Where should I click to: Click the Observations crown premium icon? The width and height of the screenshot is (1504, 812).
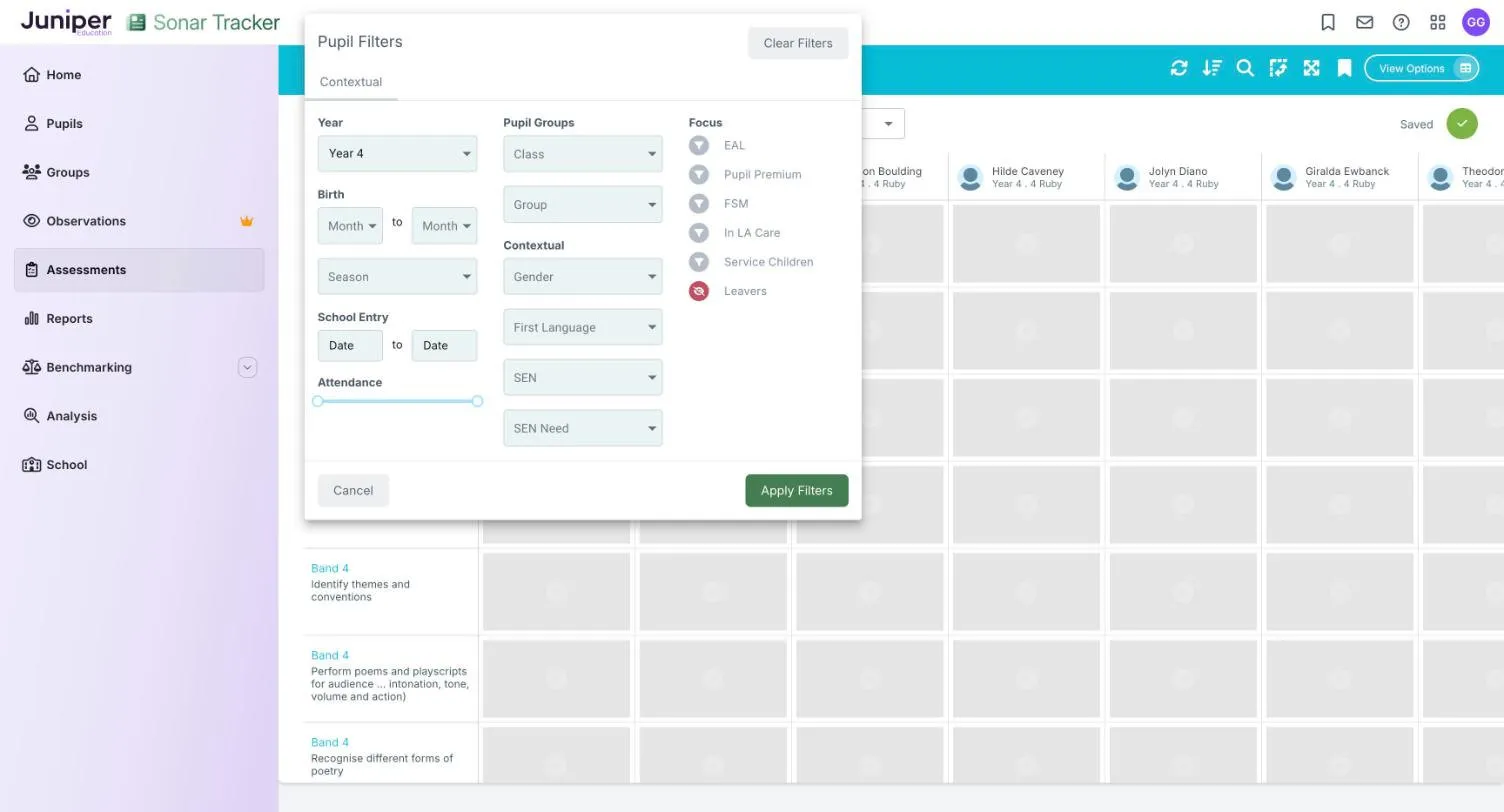247,221
